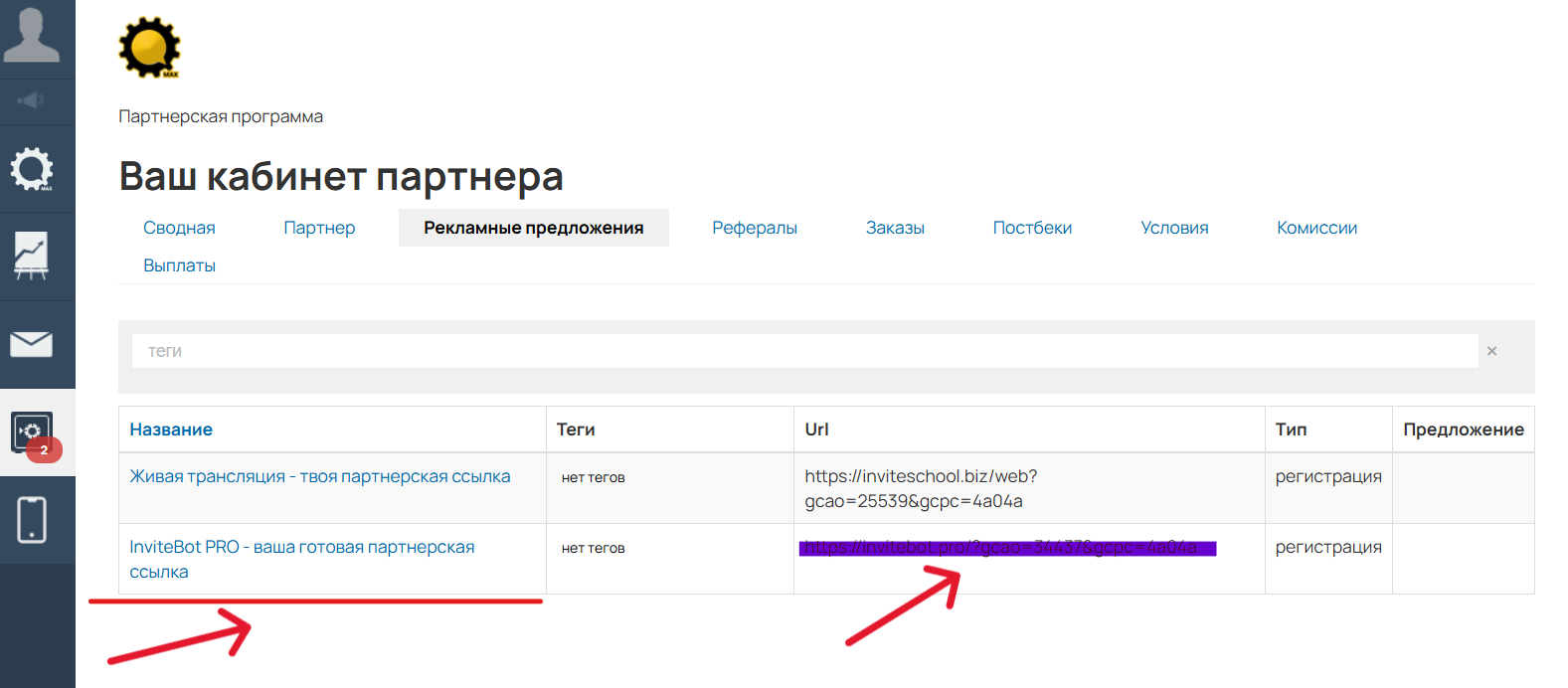Click 'нет тегов' in Живая трансляция row
This screenshot has height=688, width=1568.
pyautogui.click(x=594, y=477)
